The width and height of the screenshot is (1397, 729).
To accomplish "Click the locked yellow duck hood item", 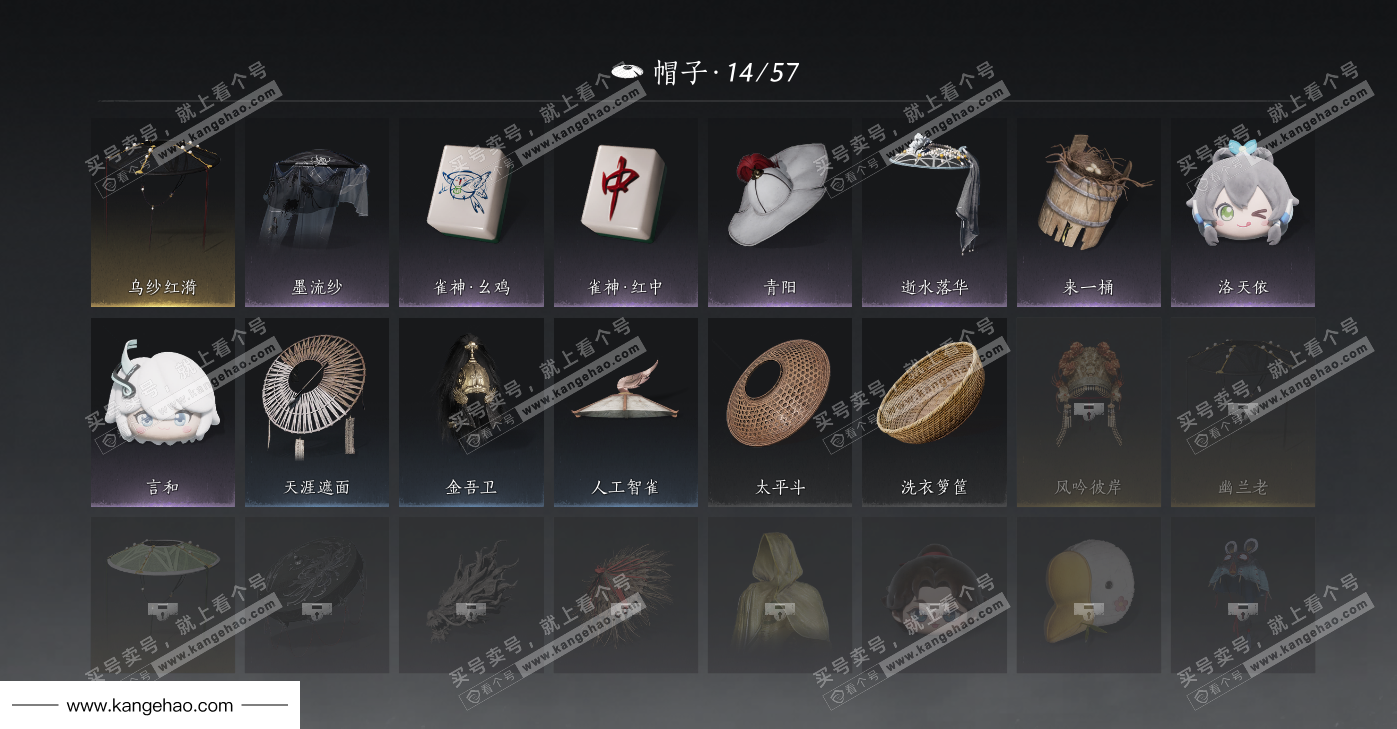I will click(x=1089, y=595).
